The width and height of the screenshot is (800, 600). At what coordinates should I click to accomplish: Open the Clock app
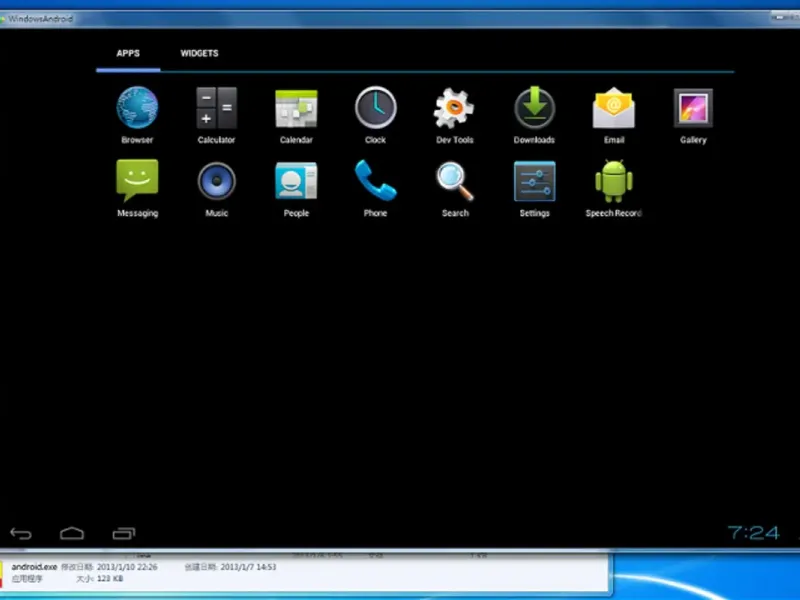click(x=376, y=115)
